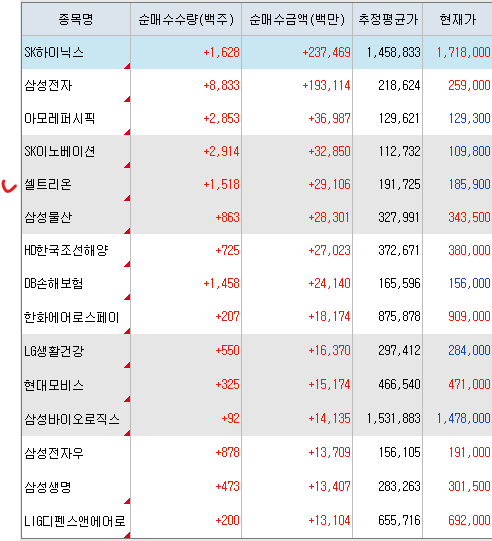492x541 pixels.
Task: Sort by 순매수수량(백주) column header
Action: click(x=186, y=19)
